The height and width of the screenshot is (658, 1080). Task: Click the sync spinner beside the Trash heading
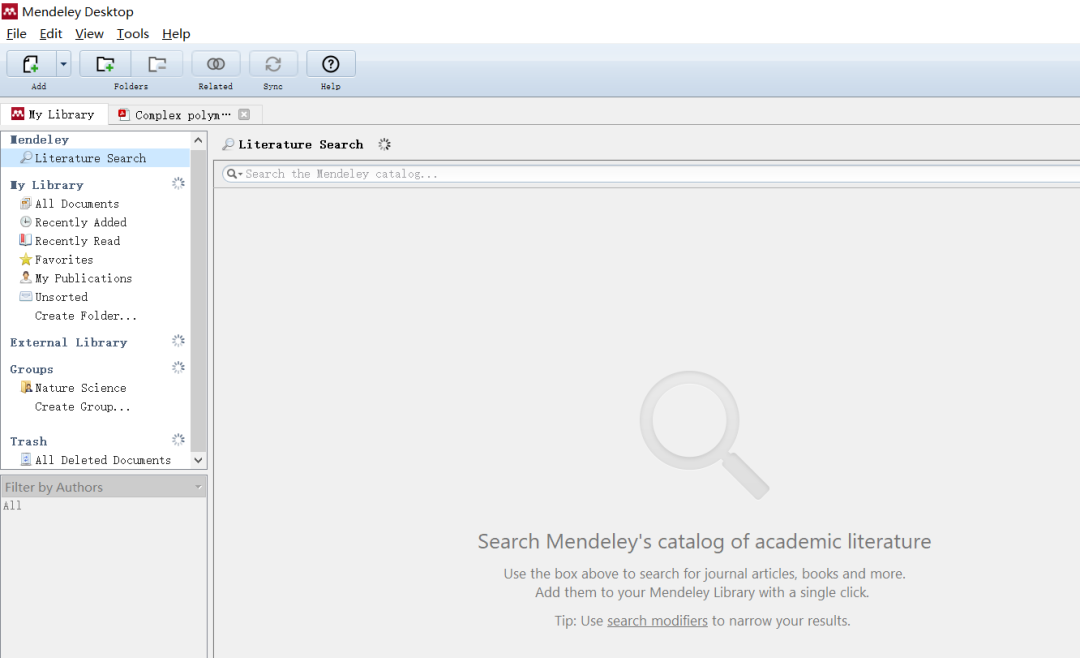(x=178, y=440)
